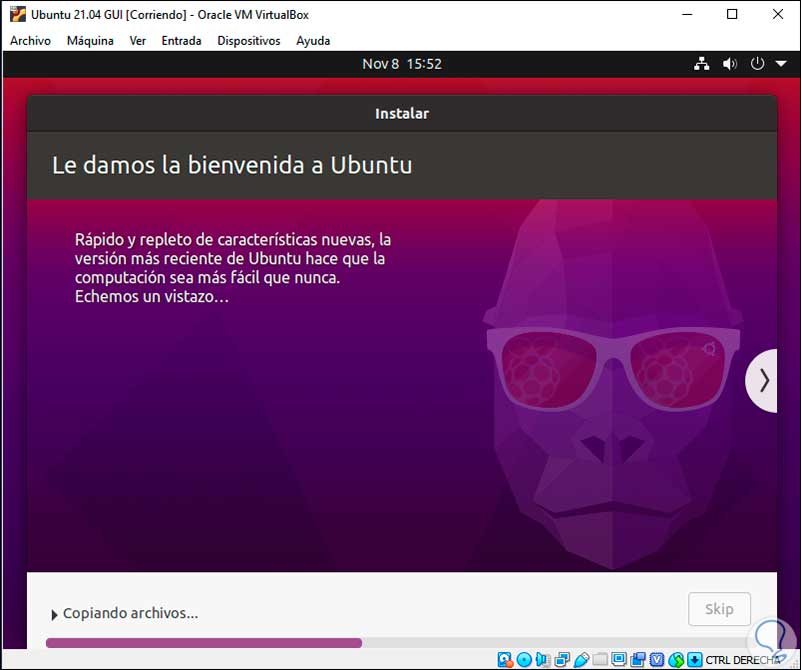
Task: Click the VirtualBox app icon in title bar
Action: 18,14
